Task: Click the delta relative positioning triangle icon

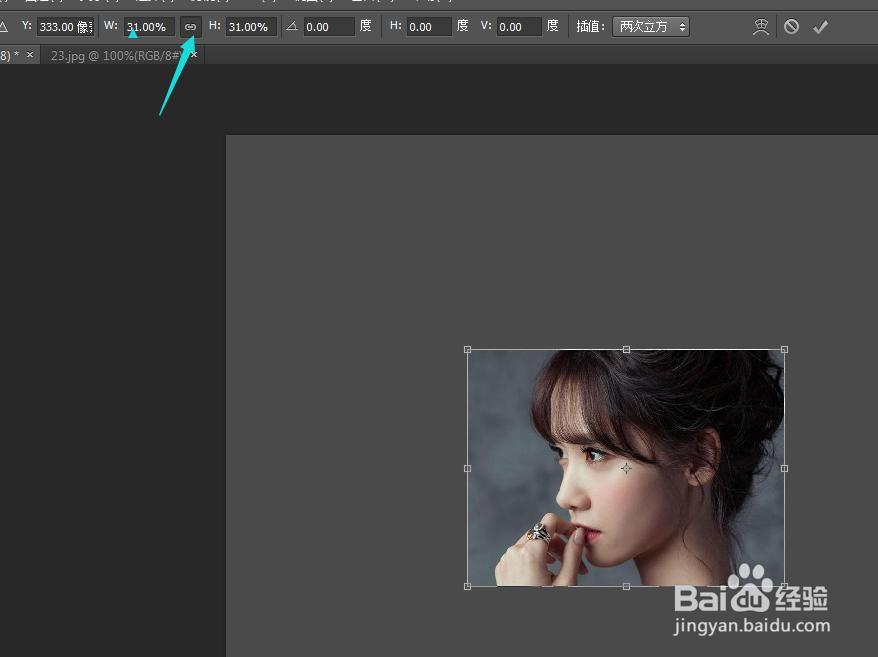Action: coord(3,26)
